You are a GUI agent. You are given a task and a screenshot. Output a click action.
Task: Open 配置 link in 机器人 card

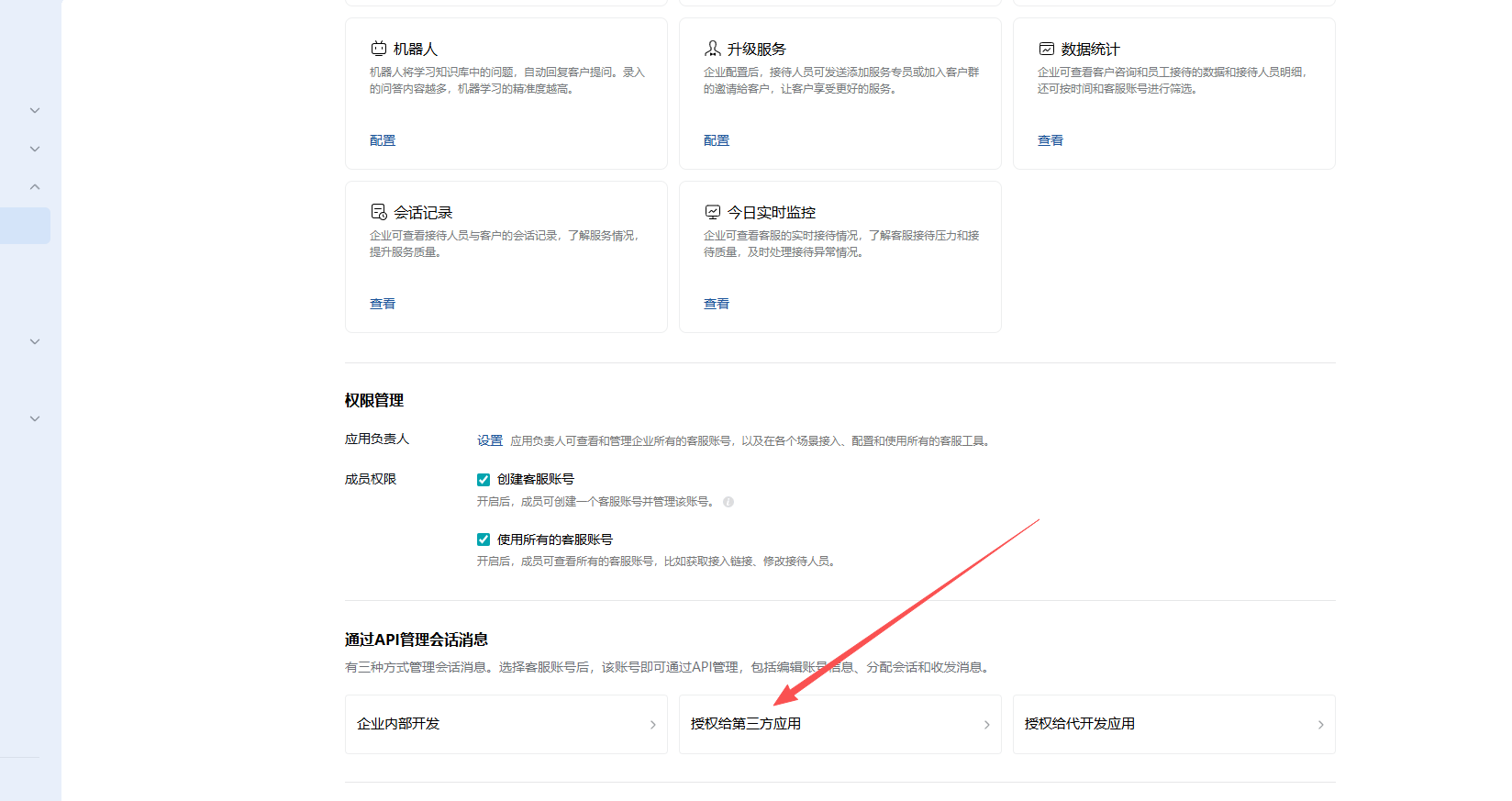click(x=383, y=140)
